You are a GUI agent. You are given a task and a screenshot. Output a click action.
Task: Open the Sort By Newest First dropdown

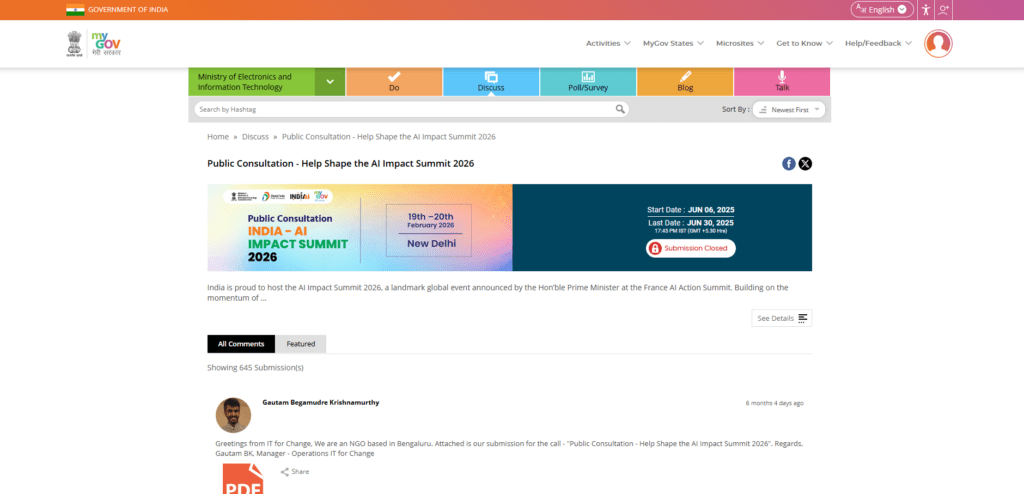pos(789,110)
